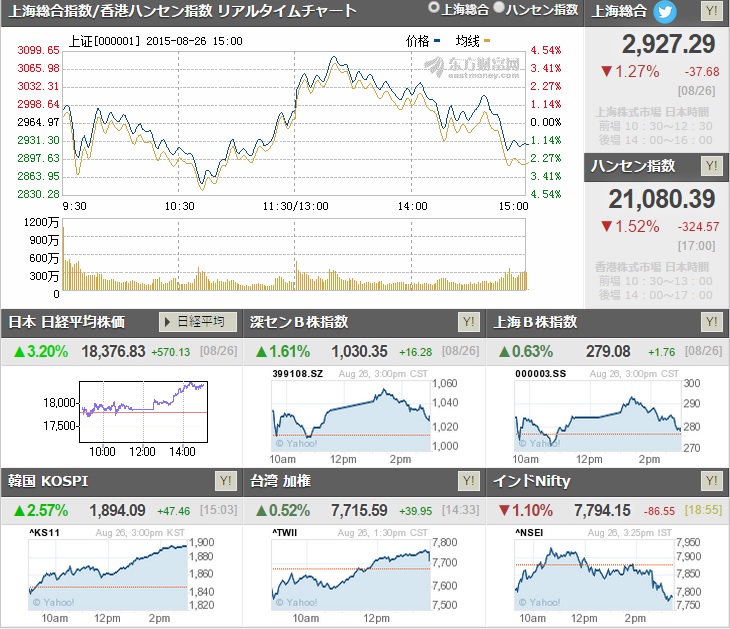The height and width of the screenshot is (629, 730).
Task: Click the 日経平均 arrow button
Action: click(197, 322)
